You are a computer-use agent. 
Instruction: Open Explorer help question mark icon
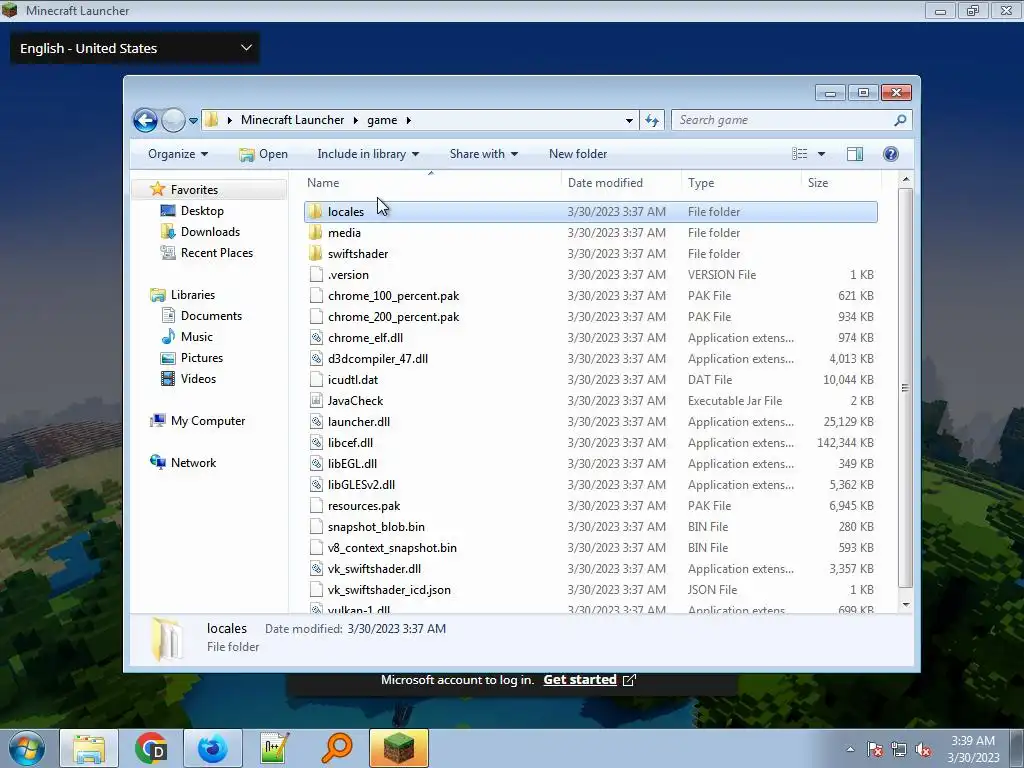click(x=891, y=154)
